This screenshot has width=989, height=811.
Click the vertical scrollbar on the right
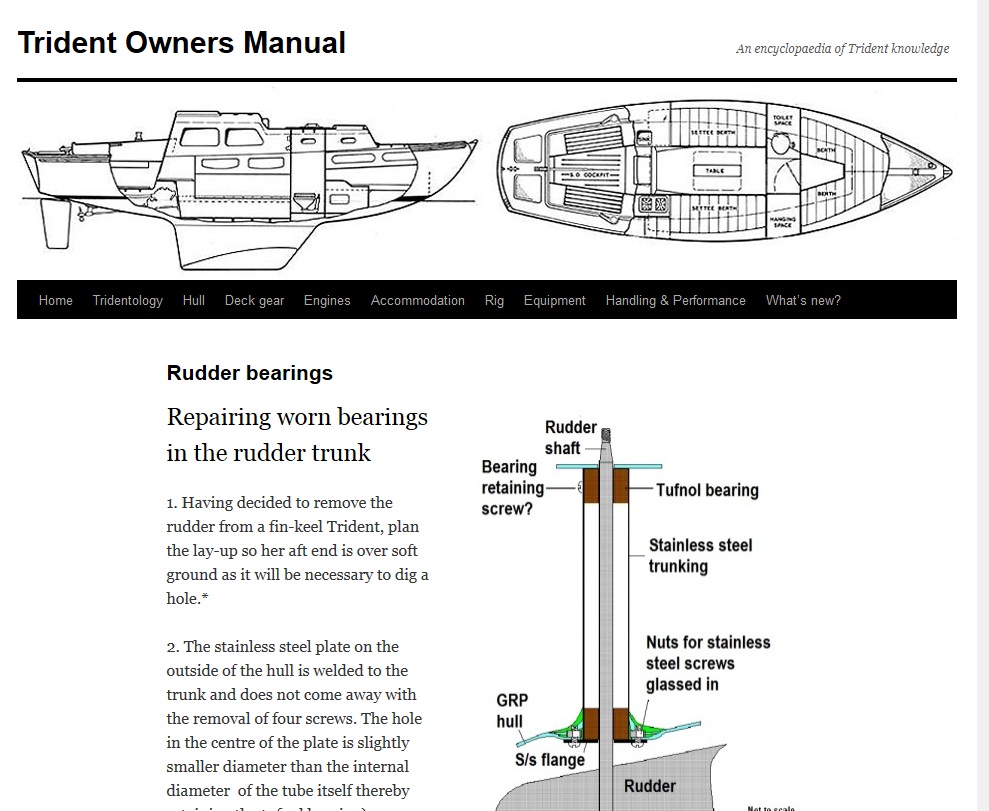pyautogui.click(x=981, y=400)
